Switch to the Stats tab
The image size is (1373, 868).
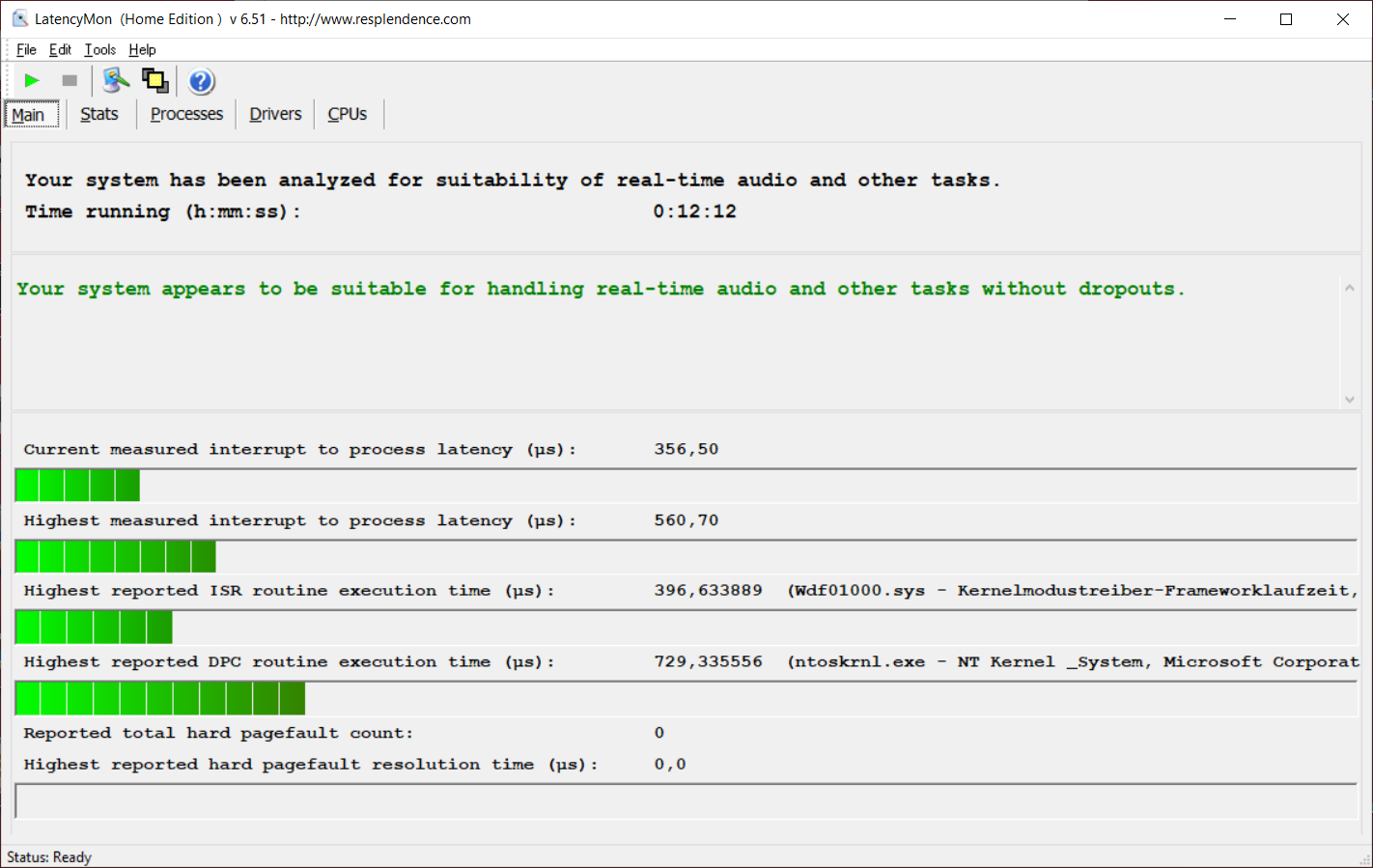click(99, 114)
